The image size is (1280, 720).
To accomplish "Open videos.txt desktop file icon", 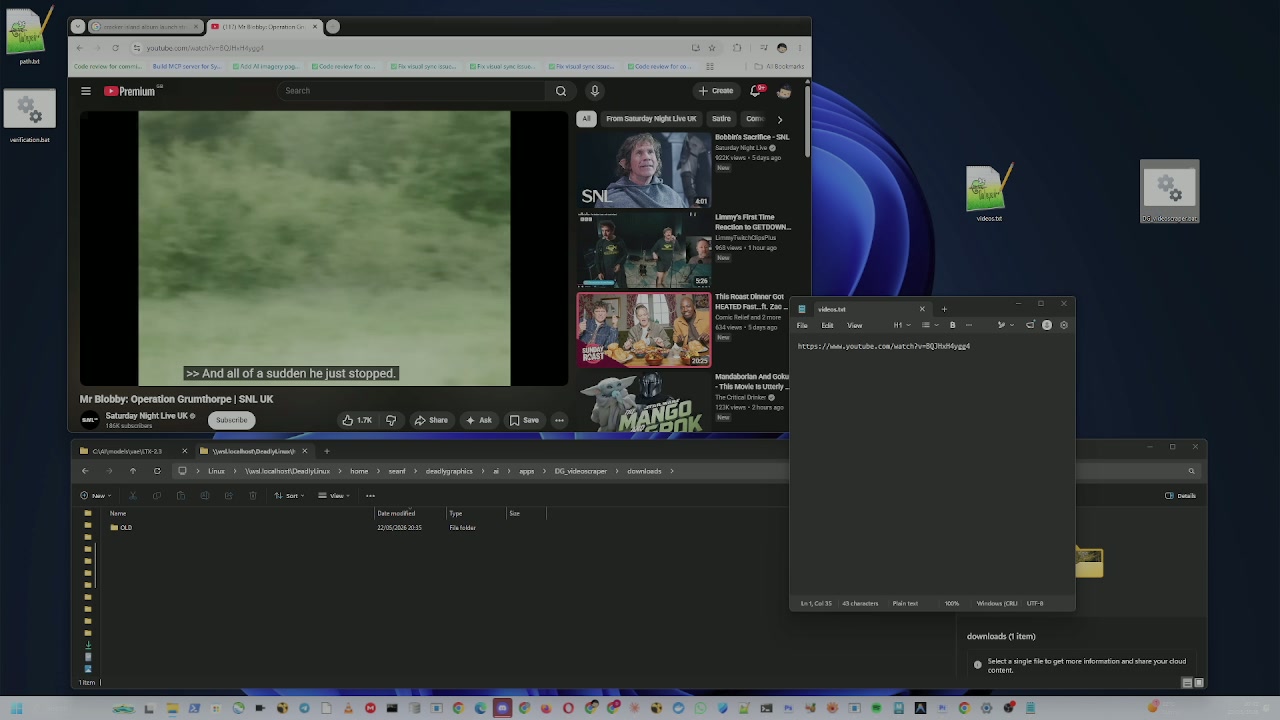I will 989,193.
